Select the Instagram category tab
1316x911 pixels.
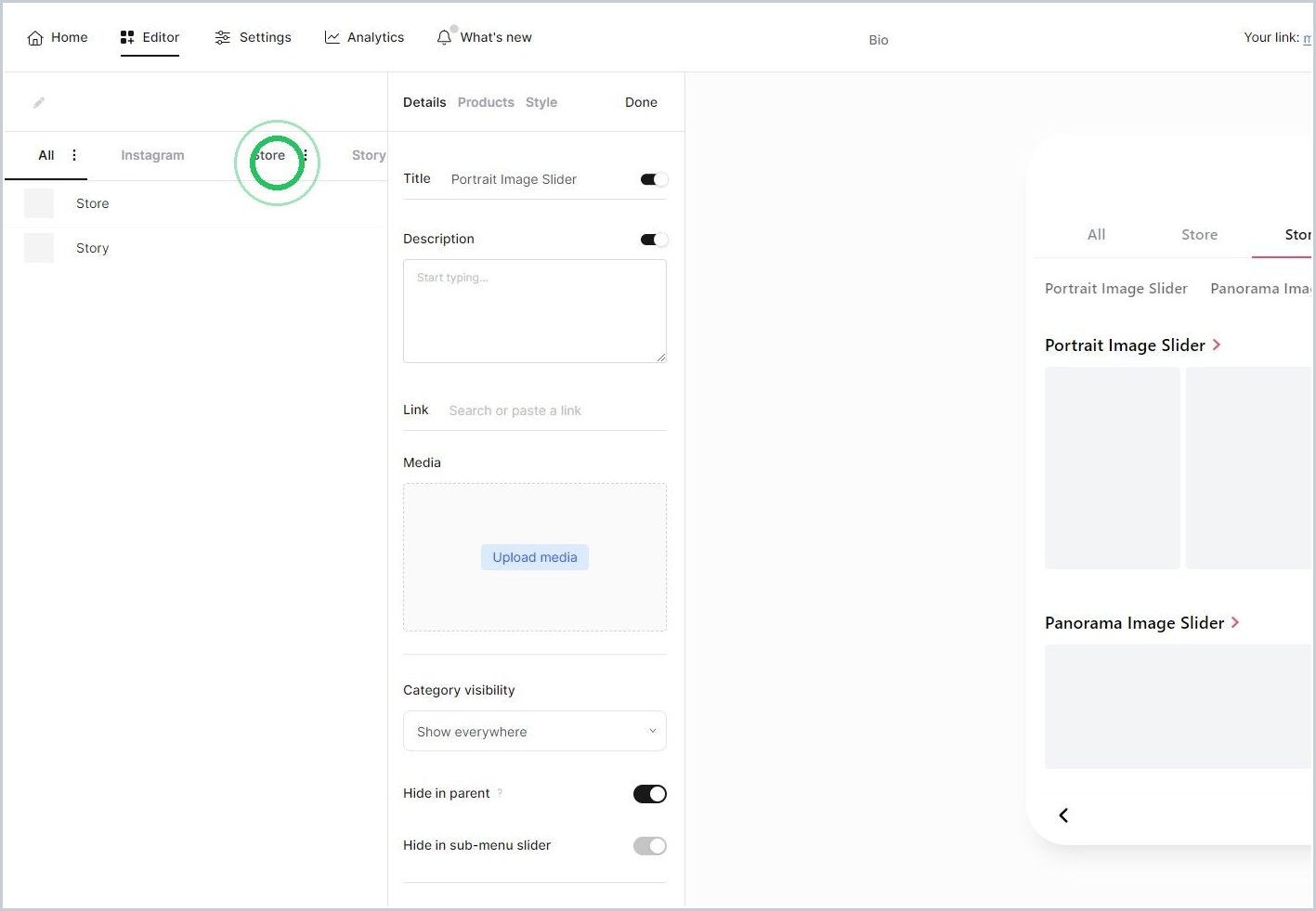[152, 155]
